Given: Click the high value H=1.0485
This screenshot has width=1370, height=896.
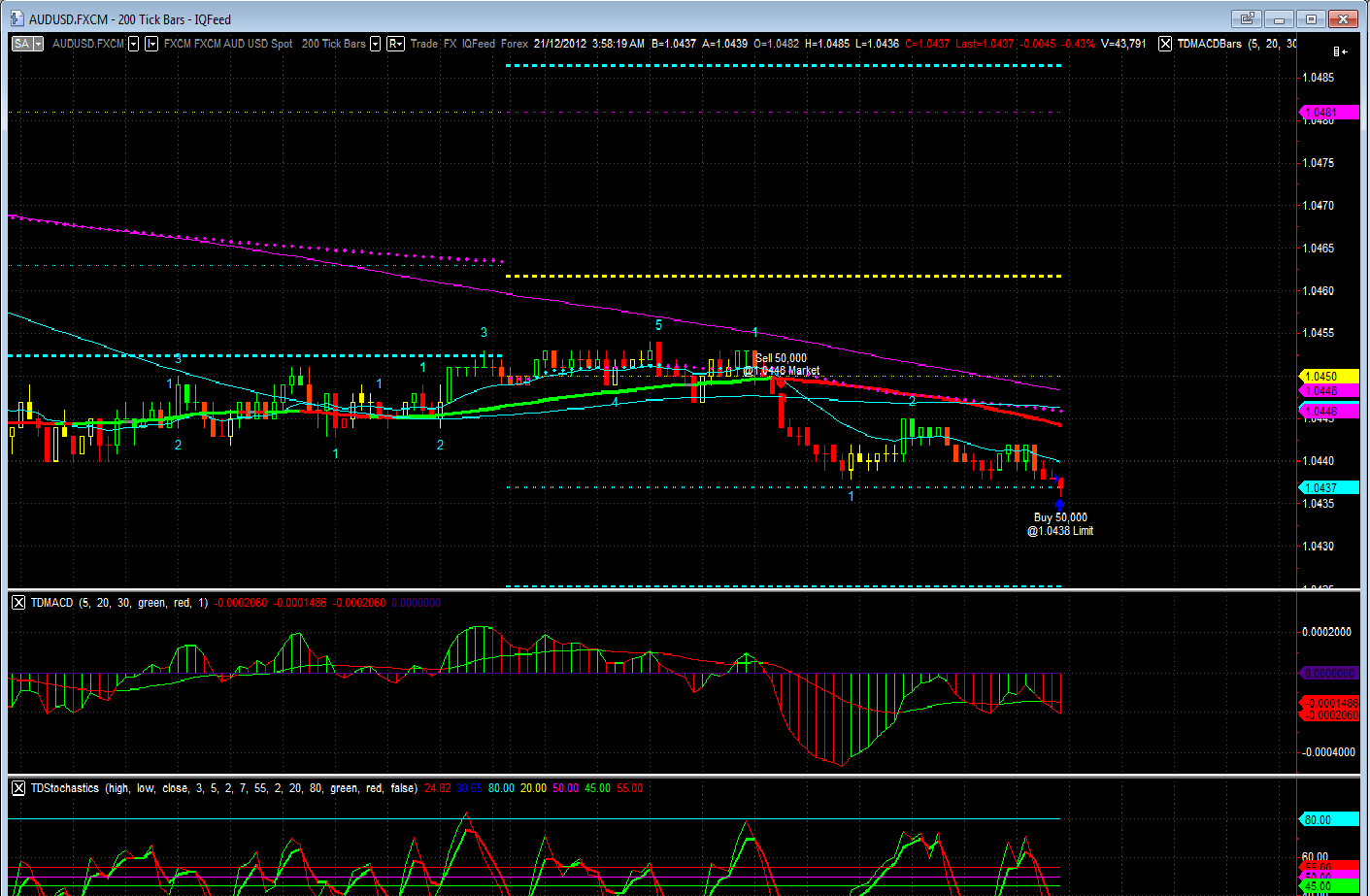Looking at the screenshot, I should 827,44.
